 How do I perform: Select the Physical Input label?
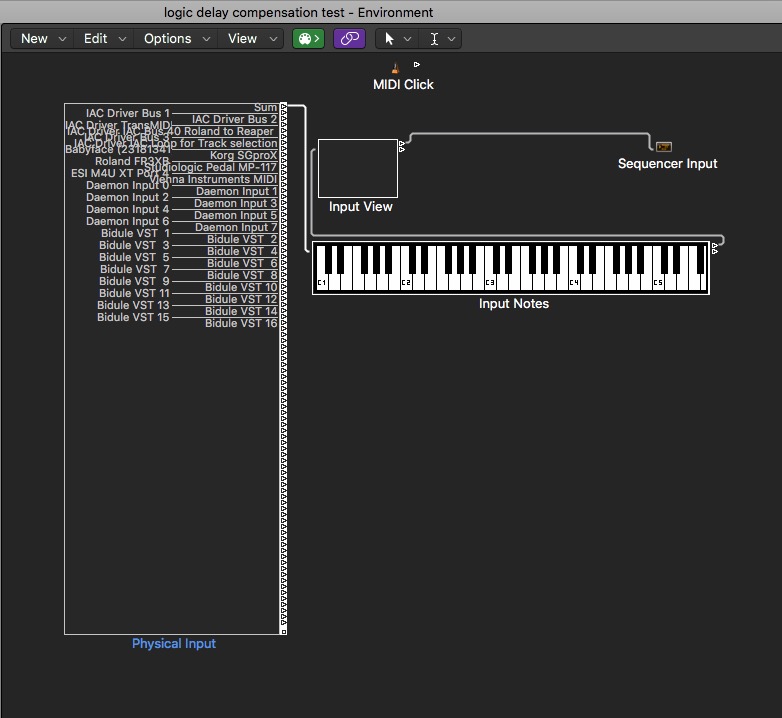pos(174,644)
